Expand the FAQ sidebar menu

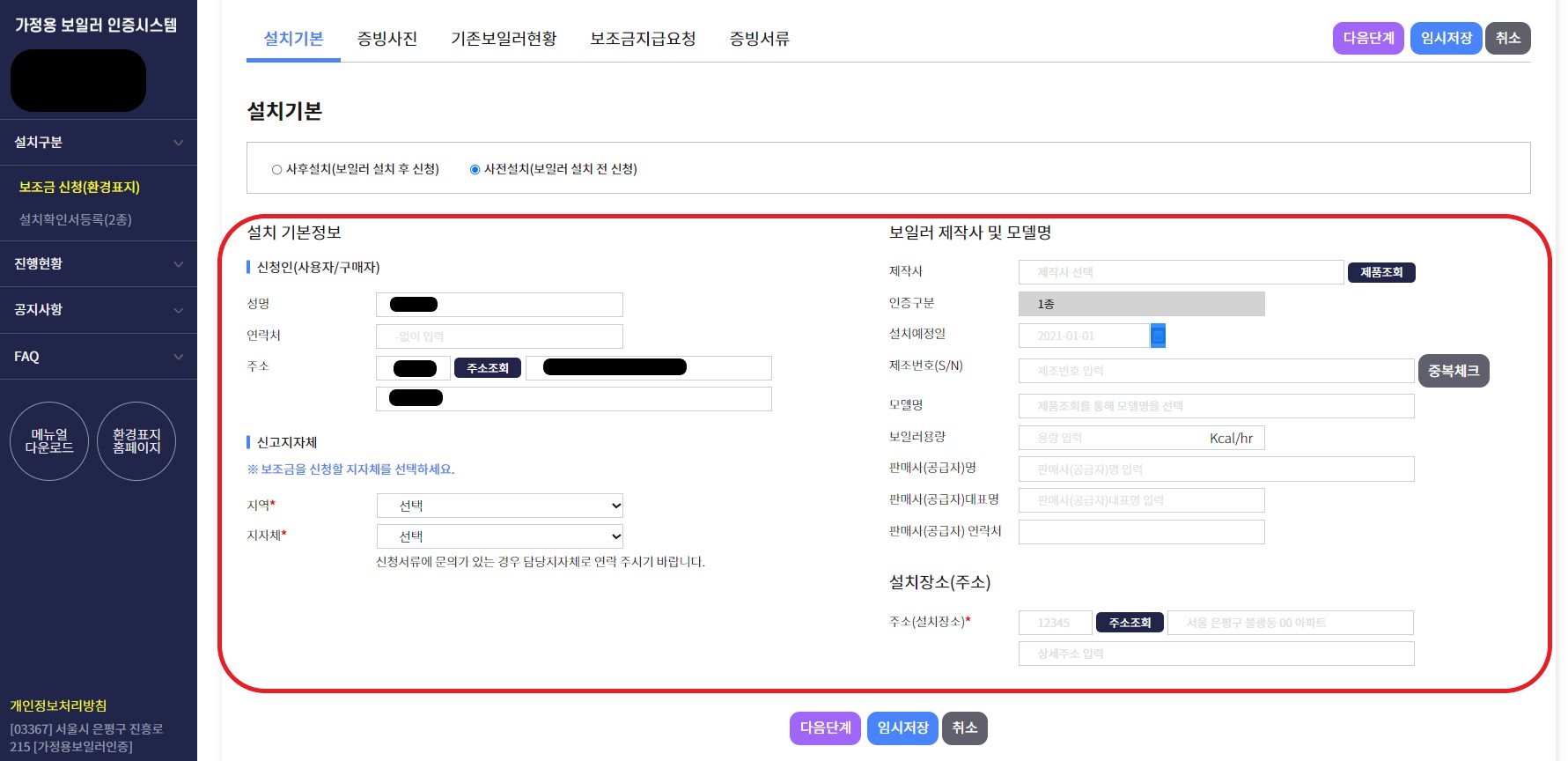(x=99, y=357)
